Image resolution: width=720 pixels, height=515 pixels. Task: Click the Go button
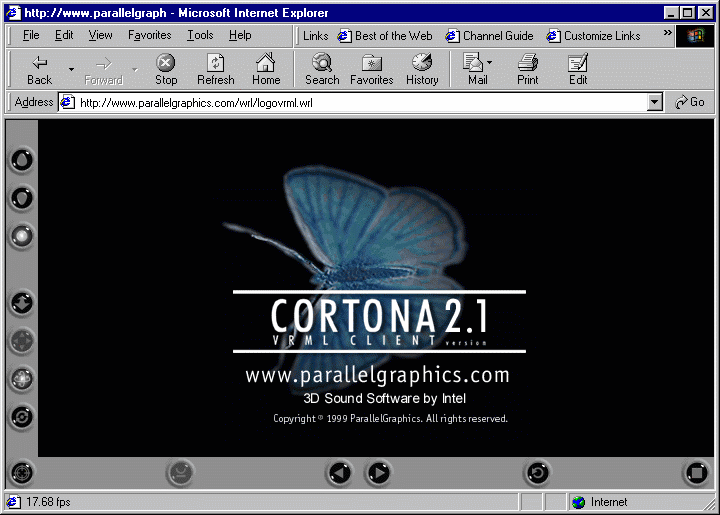click(x=690, y=102)
